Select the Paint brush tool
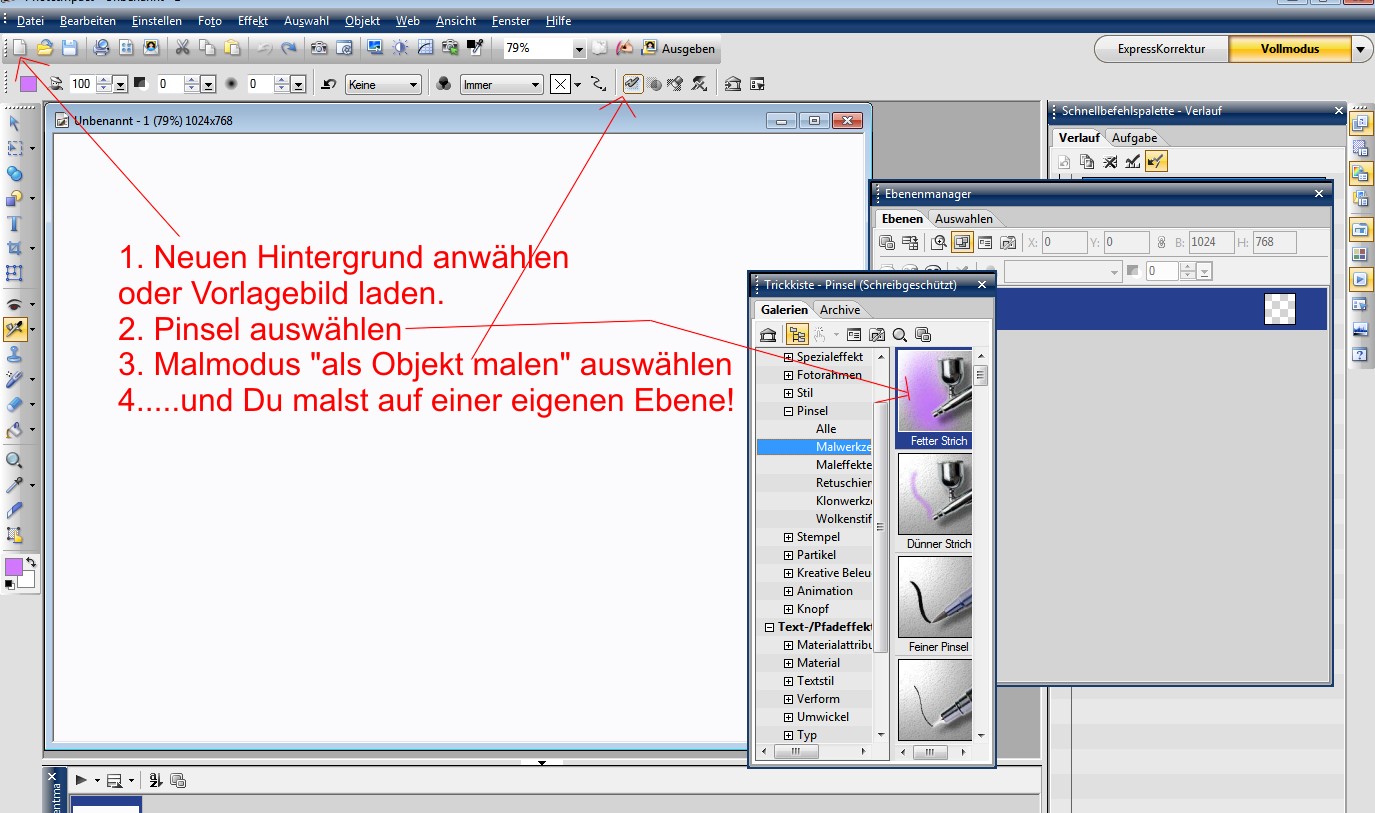1375x813 pixels. [14, 329]
